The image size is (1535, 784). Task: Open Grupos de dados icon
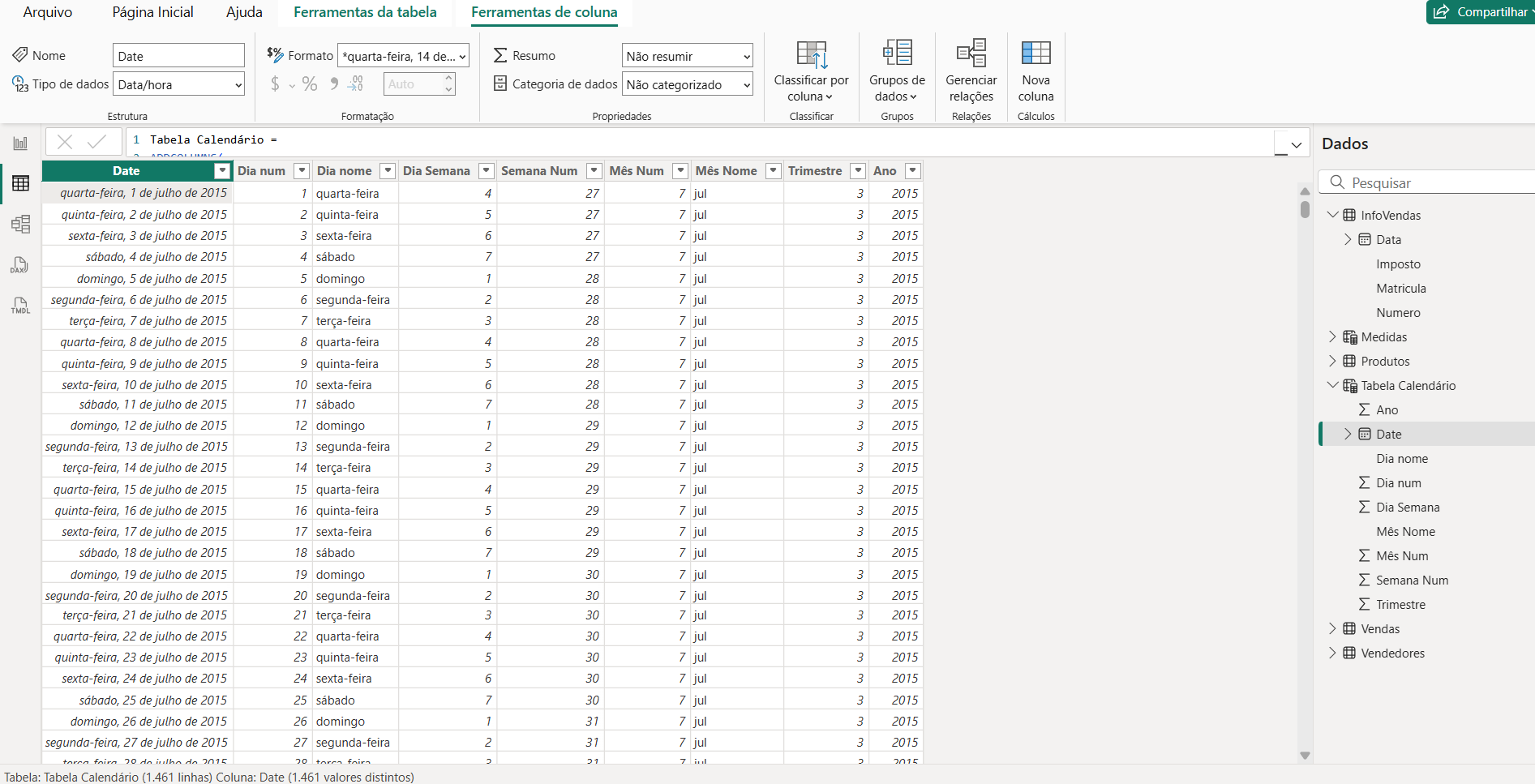pos(898,53)
